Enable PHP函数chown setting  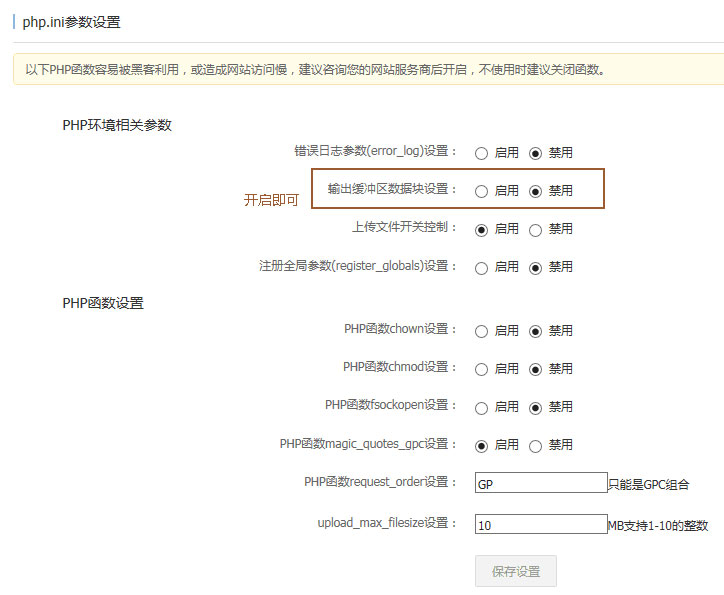point(481,331)
